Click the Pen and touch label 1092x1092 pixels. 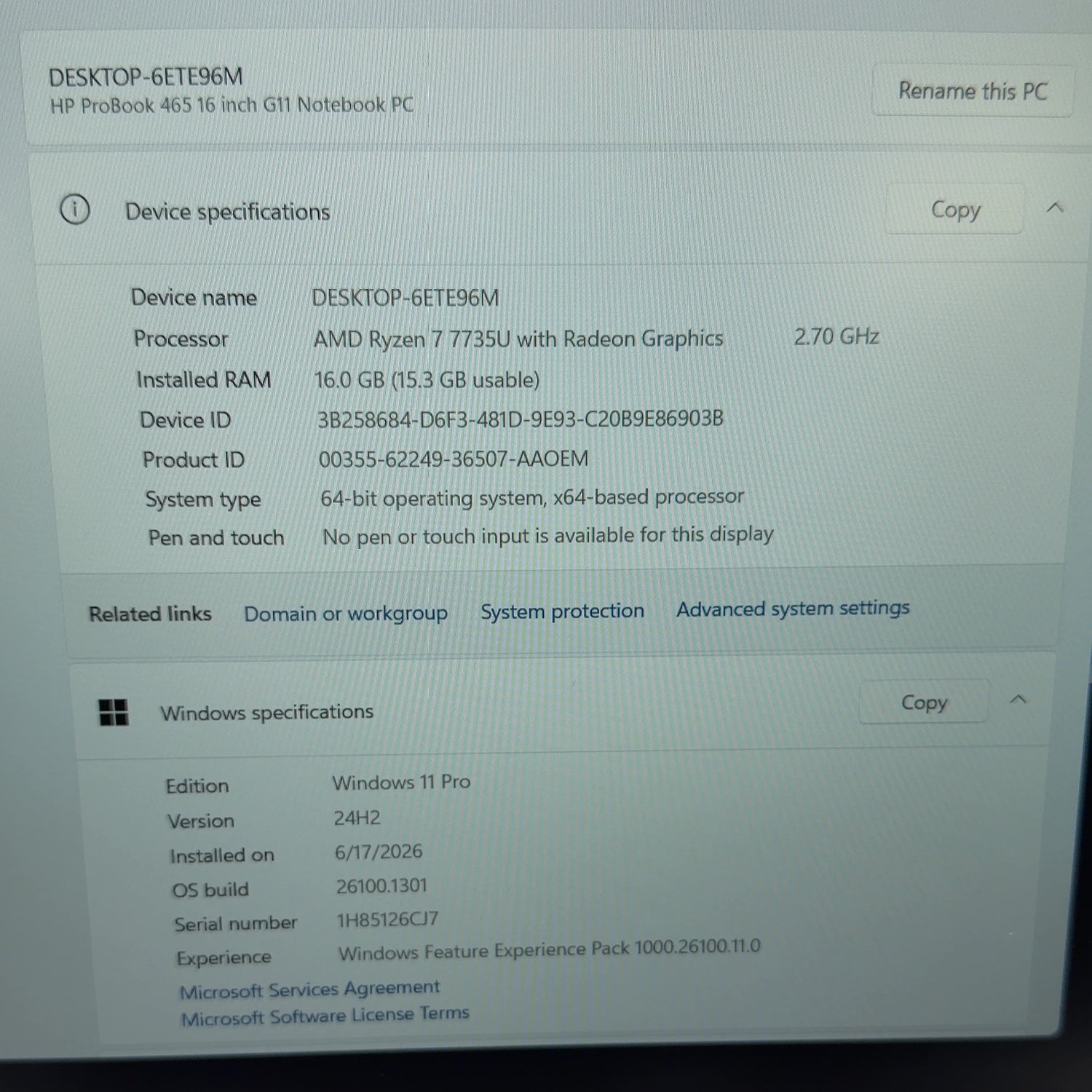(215, 538)
